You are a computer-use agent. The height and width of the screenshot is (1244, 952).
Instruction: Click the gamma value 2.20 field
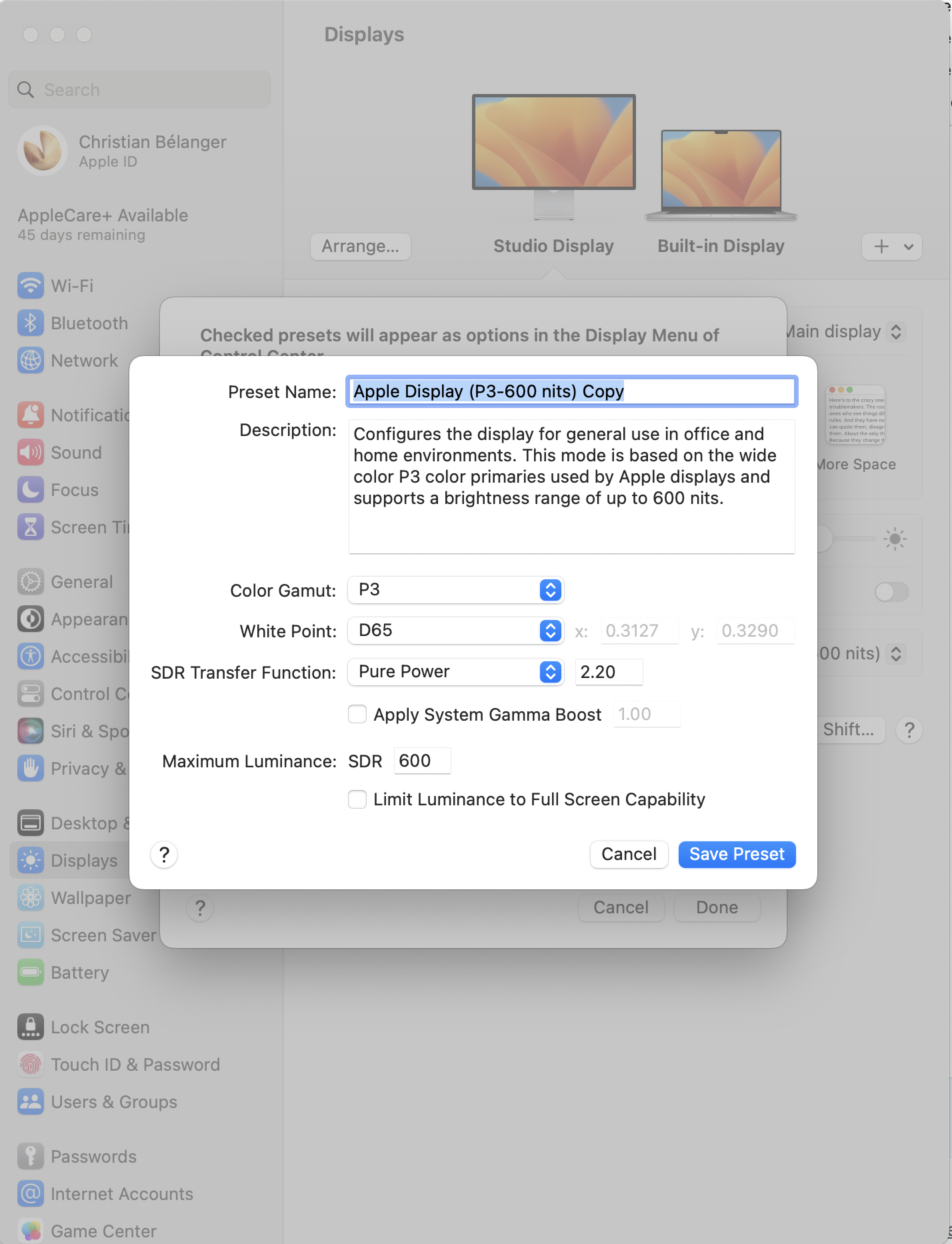[x=609, y=672]
